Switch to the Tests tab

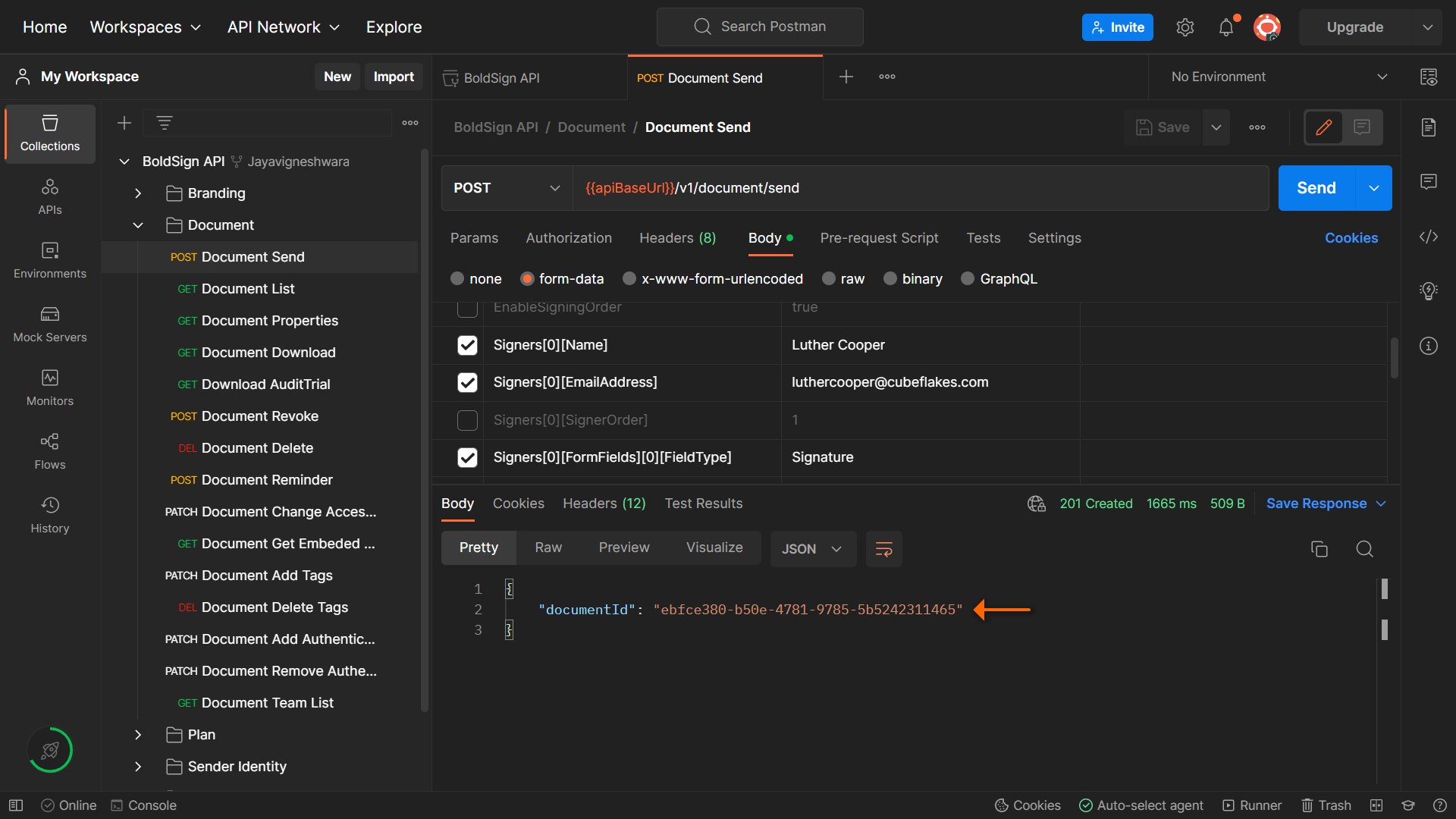[x=984, y=238]
